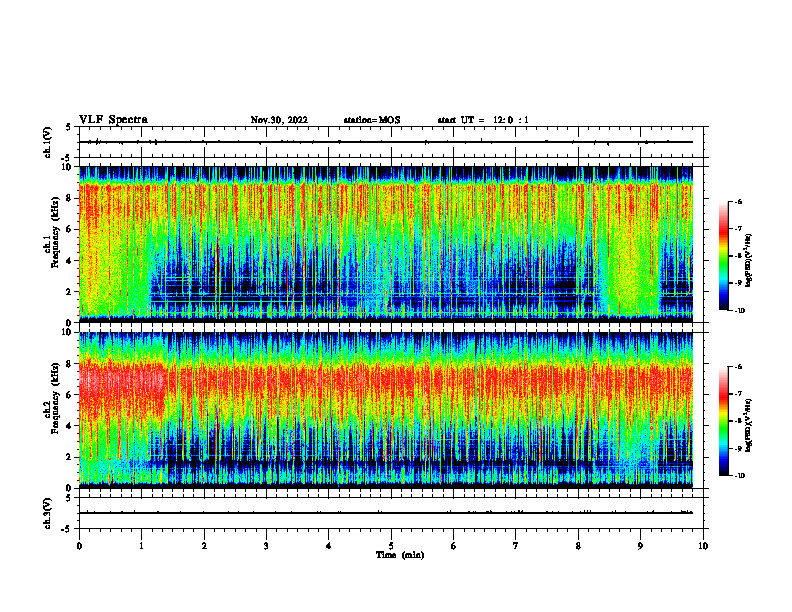The image size is (792, 612).
Task: Click the "VLF Spectra" title text
Action: point(113,120)
